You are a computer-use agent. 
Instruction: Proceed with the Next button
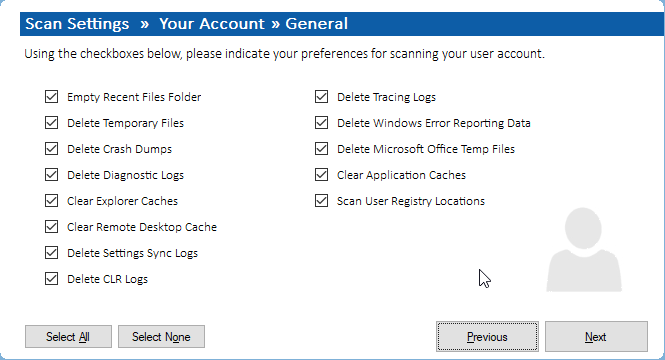click(x=596, y=337)
